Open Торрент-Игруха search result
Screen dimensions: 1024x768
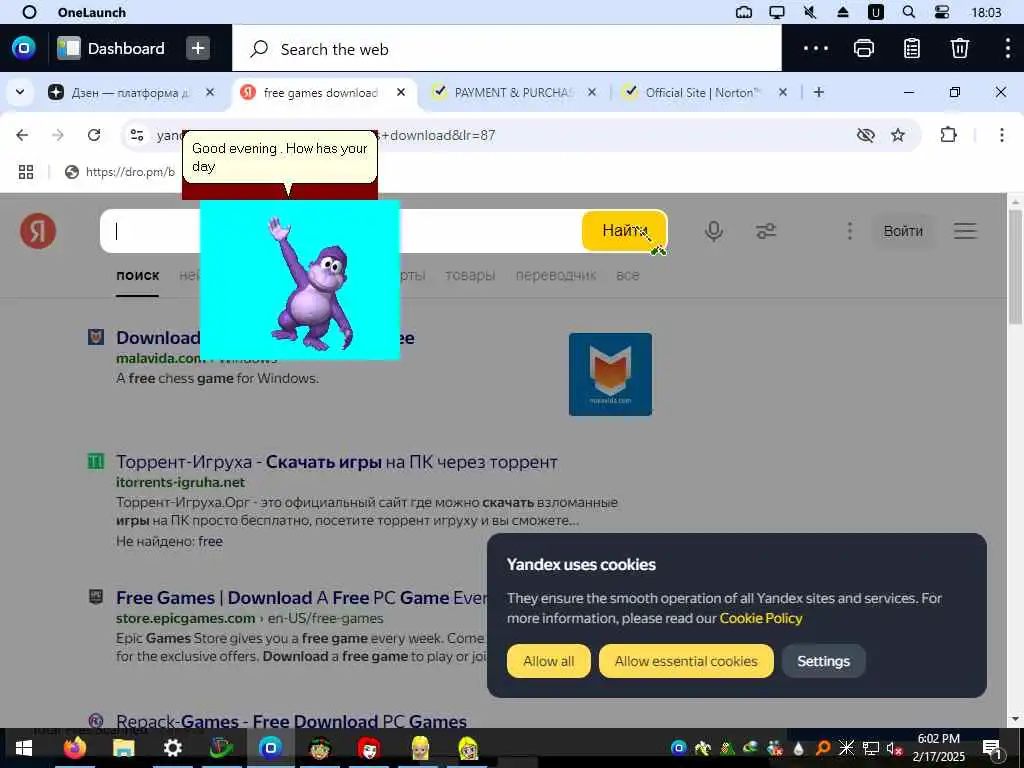(337, 462)
